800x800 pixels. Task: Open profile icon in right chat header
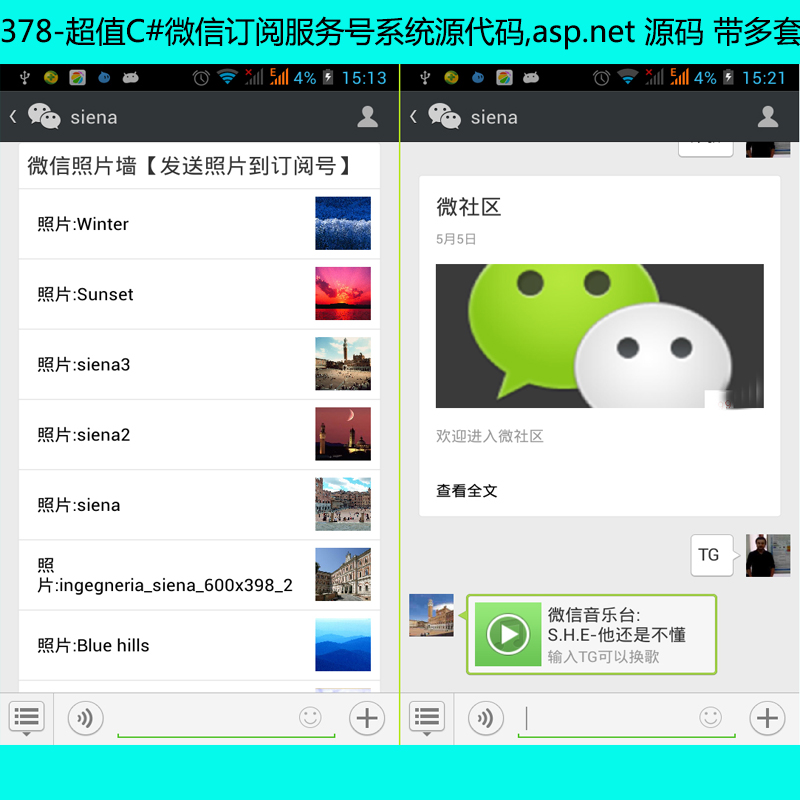pyautogui.click(x=768, y=117)
